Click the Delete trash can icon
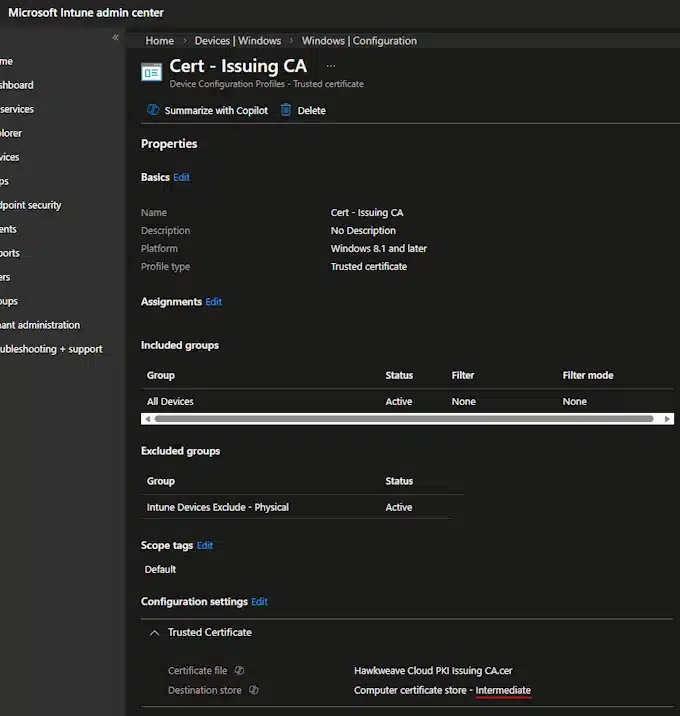 286,110
